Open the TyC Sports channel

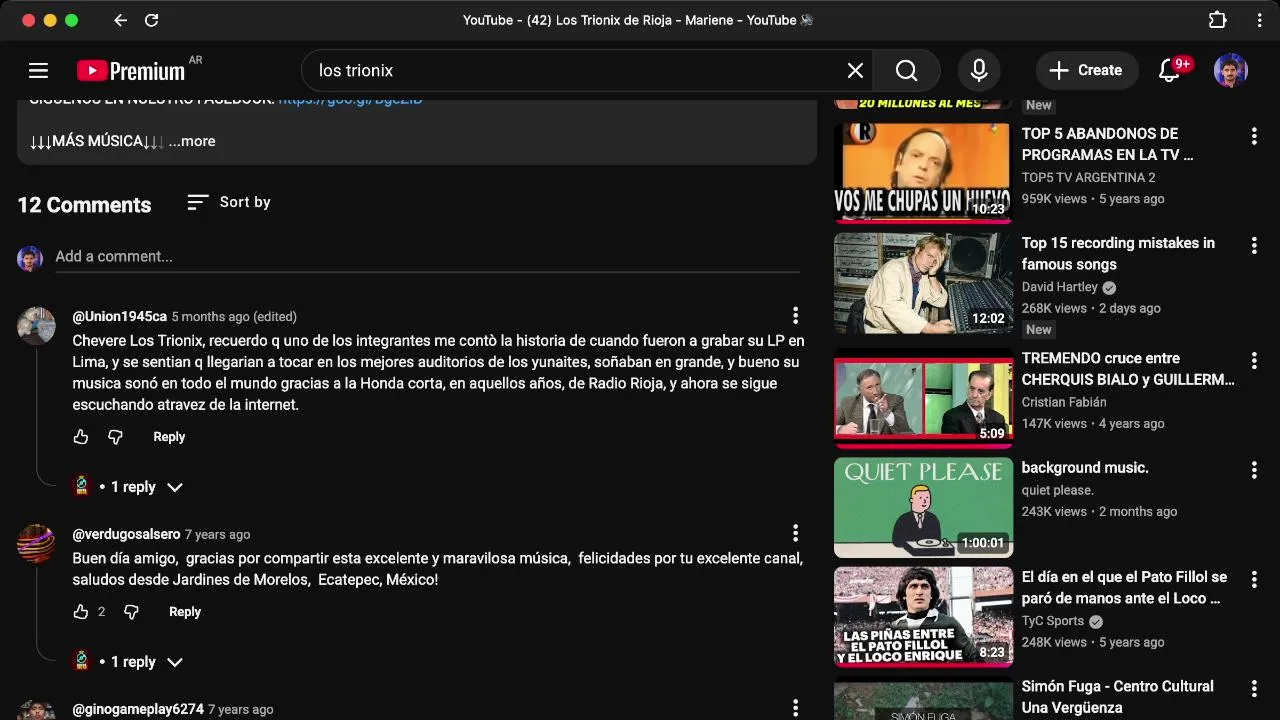(x=1052, y=621)
